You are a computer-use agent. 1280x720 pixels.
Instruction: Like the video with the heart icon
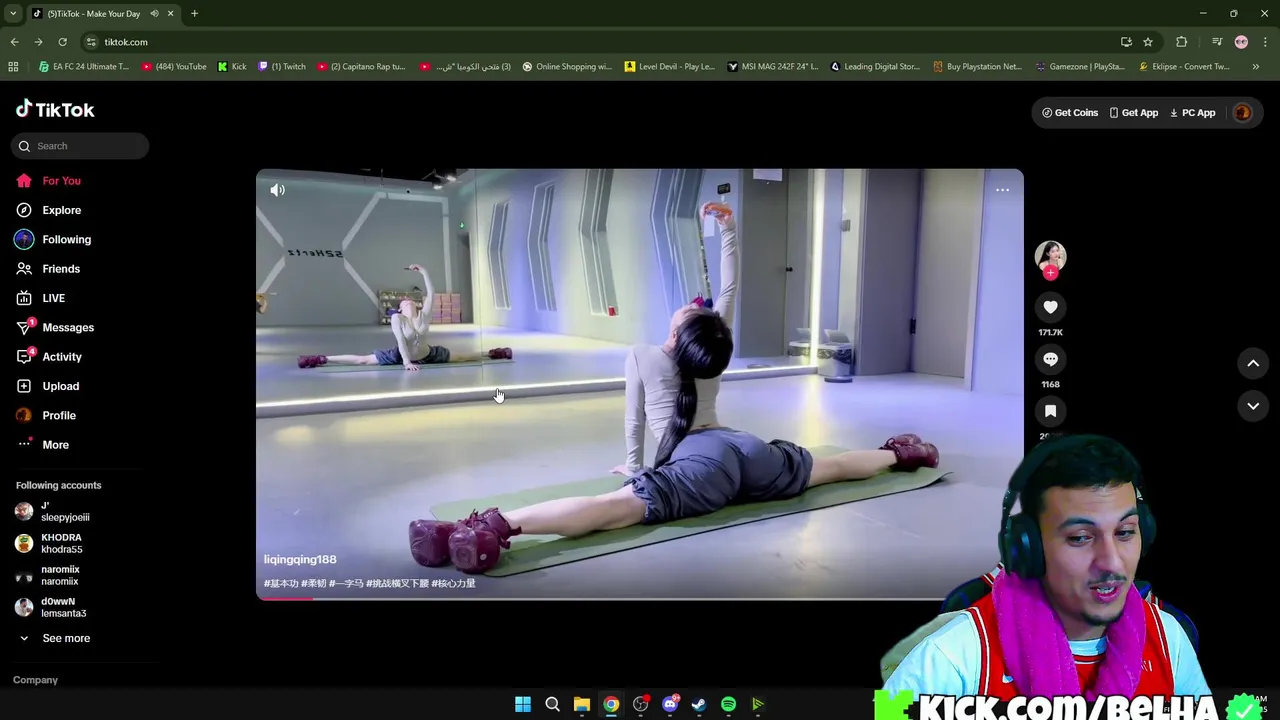1050,307
